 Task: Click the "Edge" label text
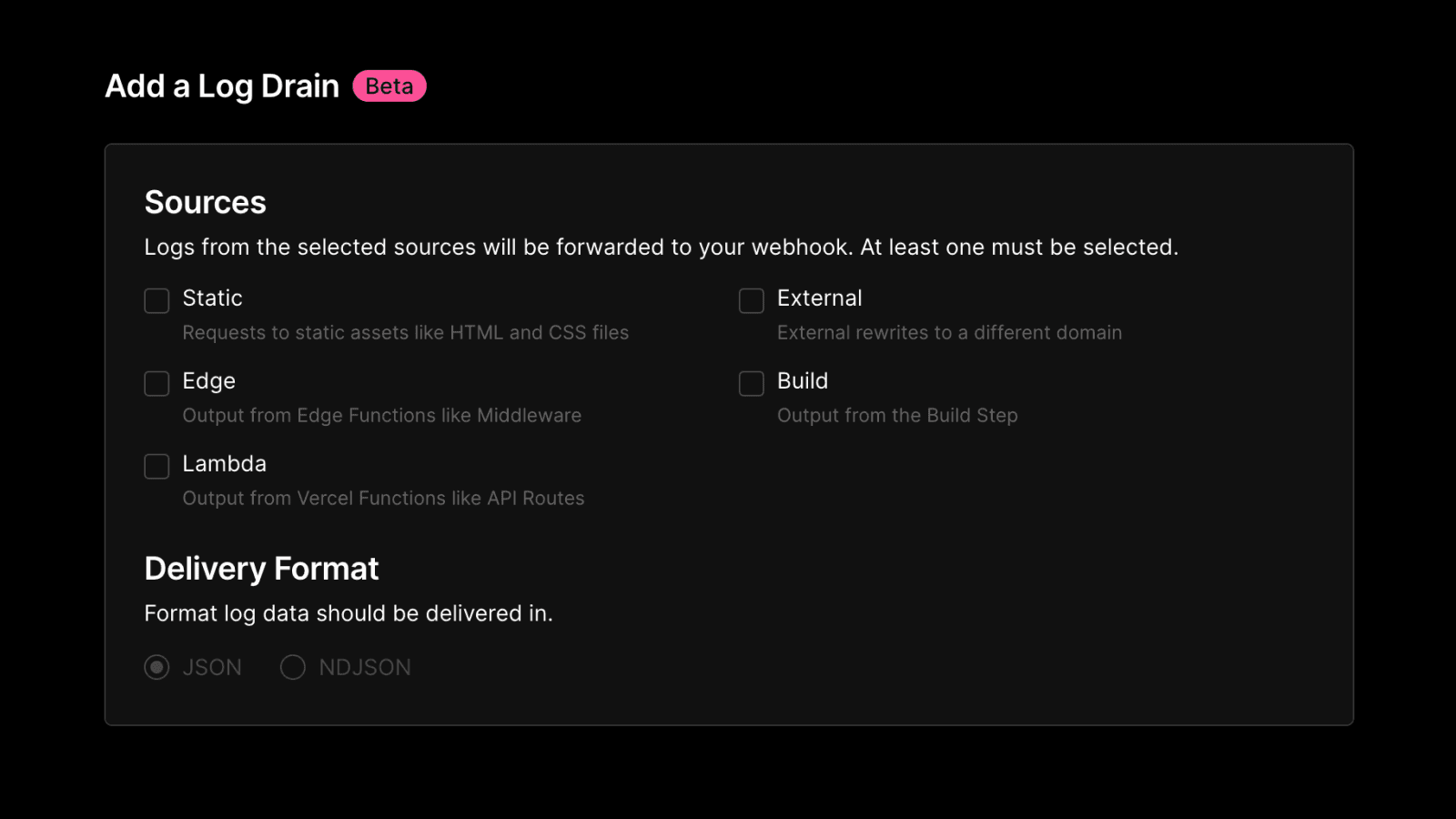(208, 381)
